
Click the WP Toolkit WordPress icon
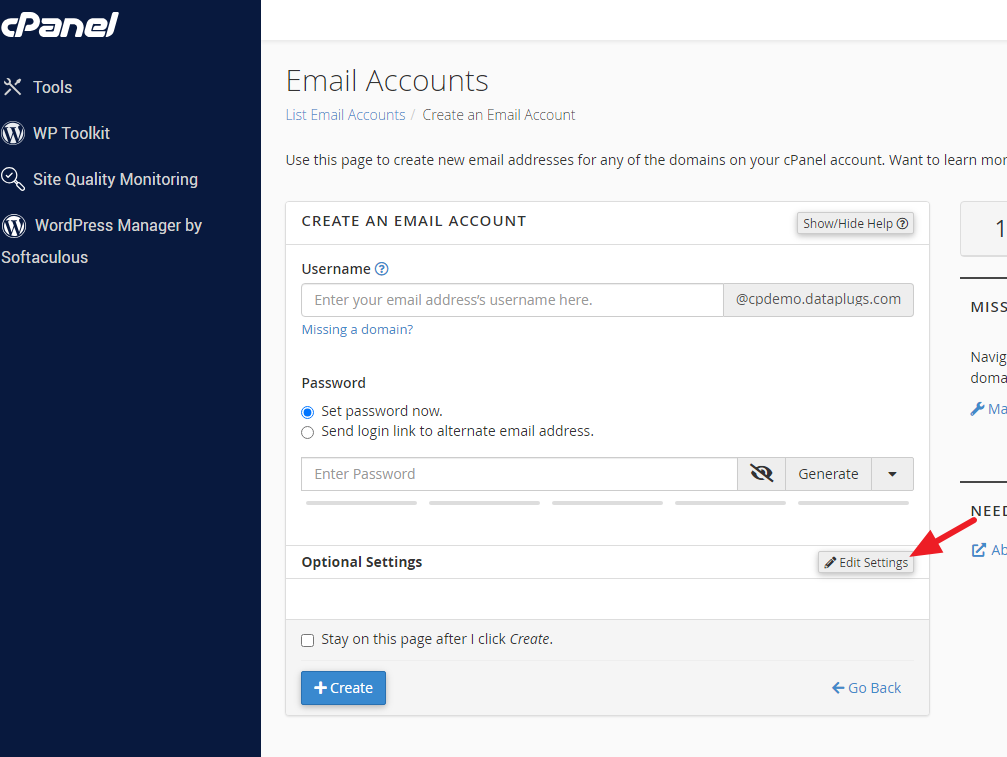13,133
